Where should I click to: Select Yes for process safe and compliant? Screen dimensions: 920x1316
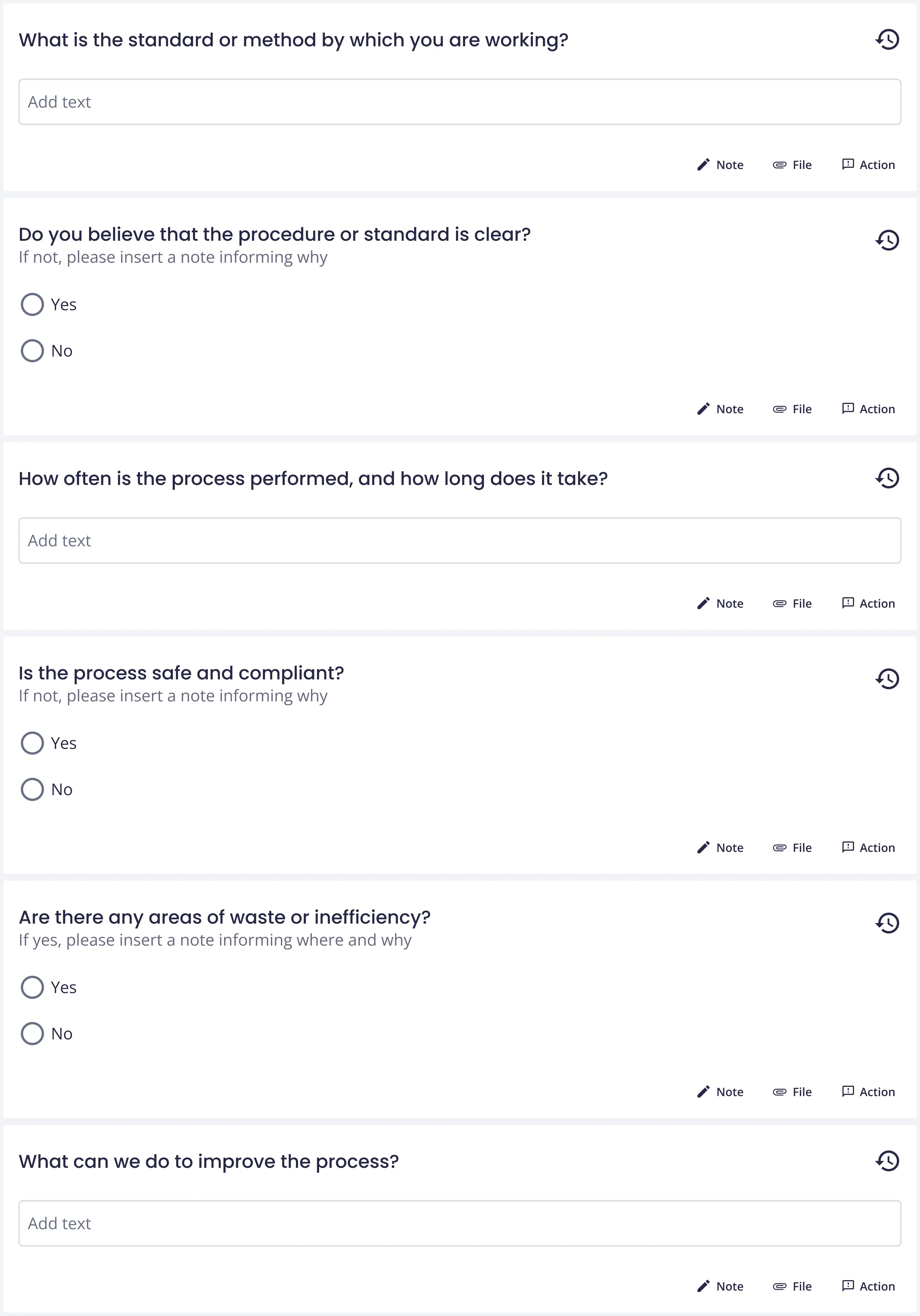(33, 743)
